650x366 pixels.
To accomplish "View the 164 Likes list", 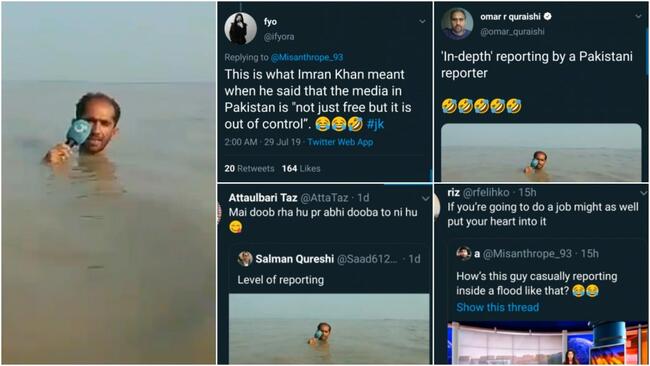I will coord(301,169).
